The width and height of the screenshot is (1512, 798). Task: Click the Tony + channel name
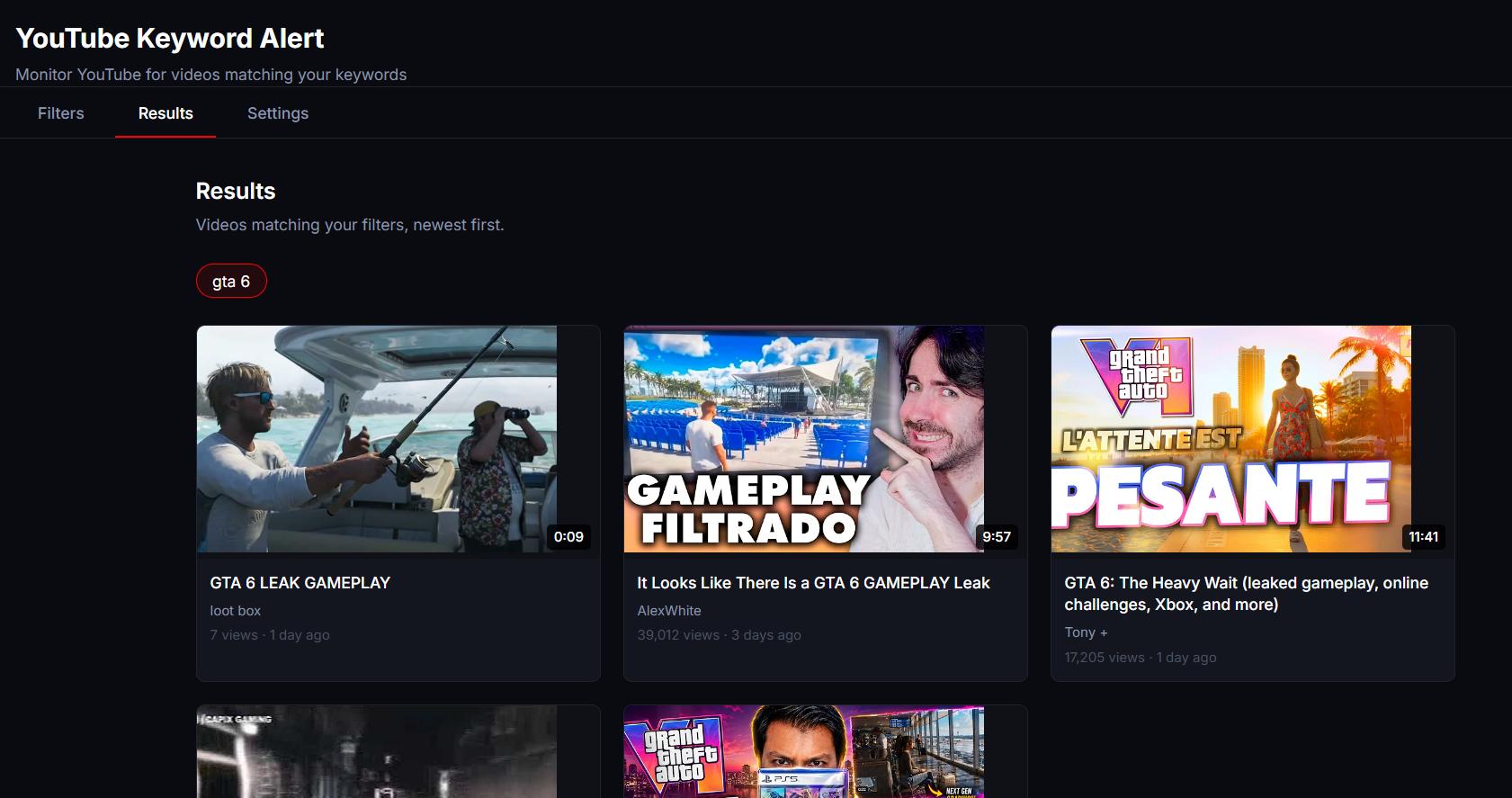tap(1086, 632)
